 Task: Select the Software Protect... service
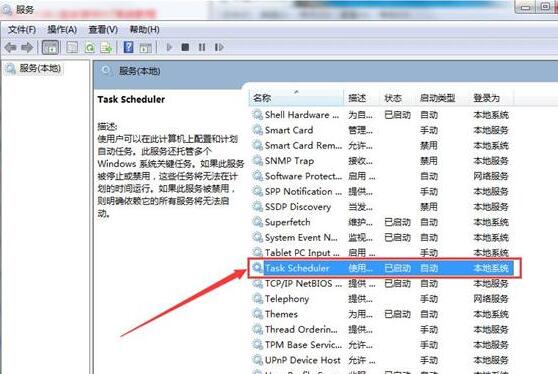click(381, 176)
